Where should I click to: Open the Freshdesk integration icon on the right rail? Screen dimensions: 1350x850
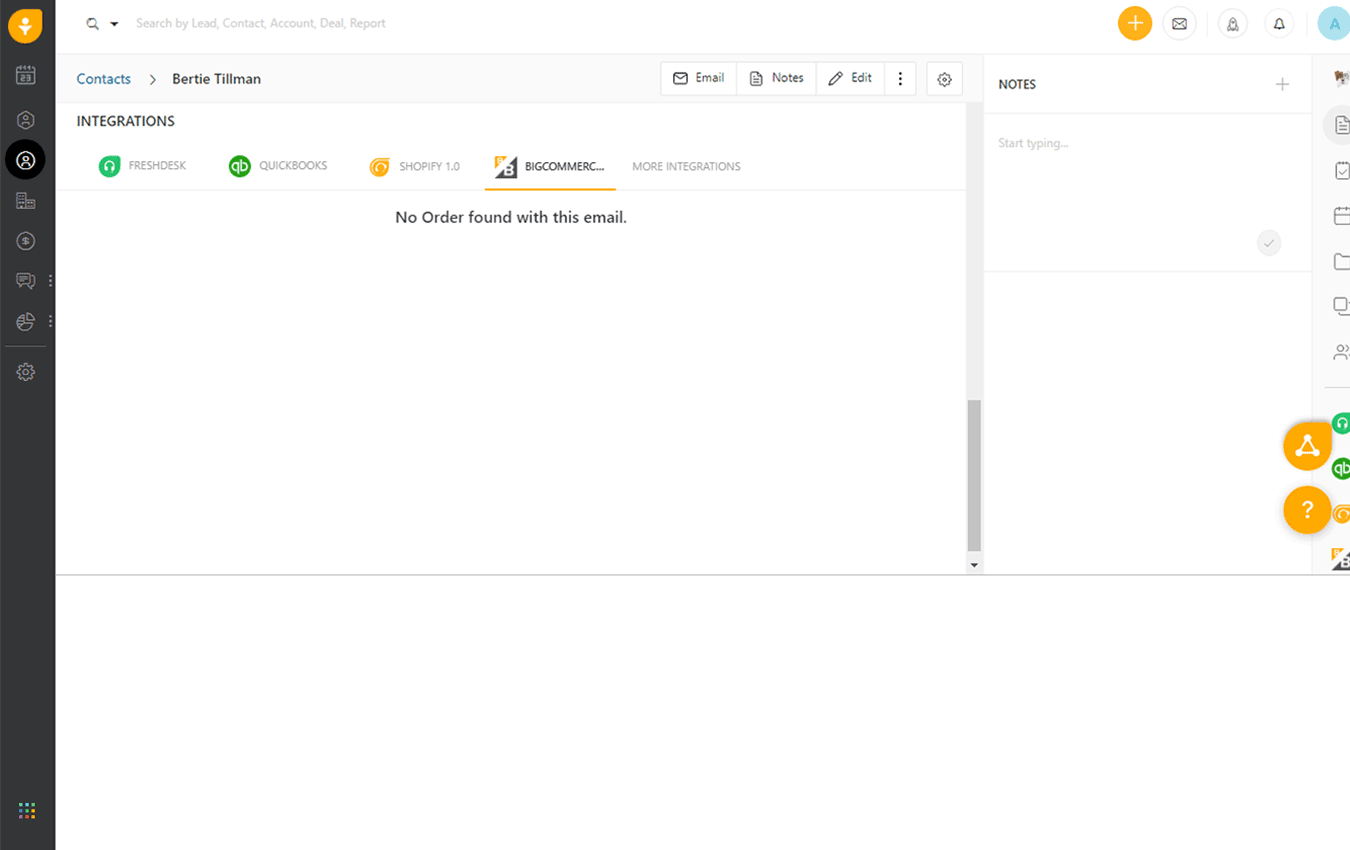[x=1341, y=422]
